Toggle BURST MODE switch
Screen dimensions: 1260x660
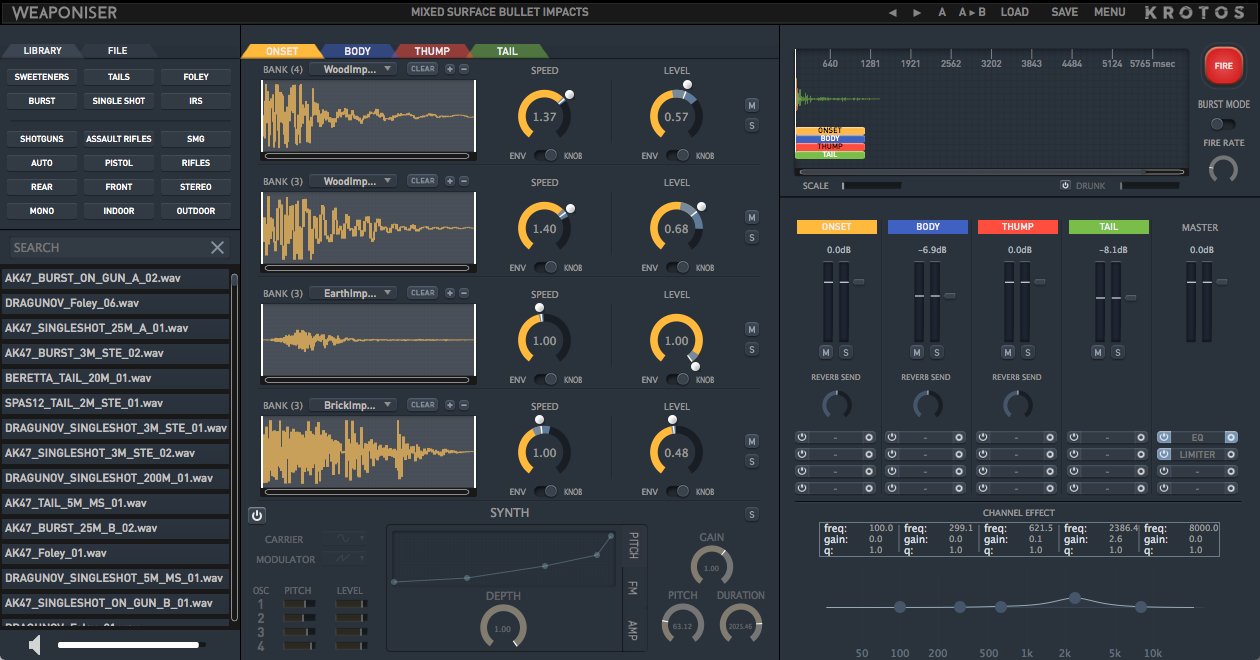click(x=1222, y=124)
